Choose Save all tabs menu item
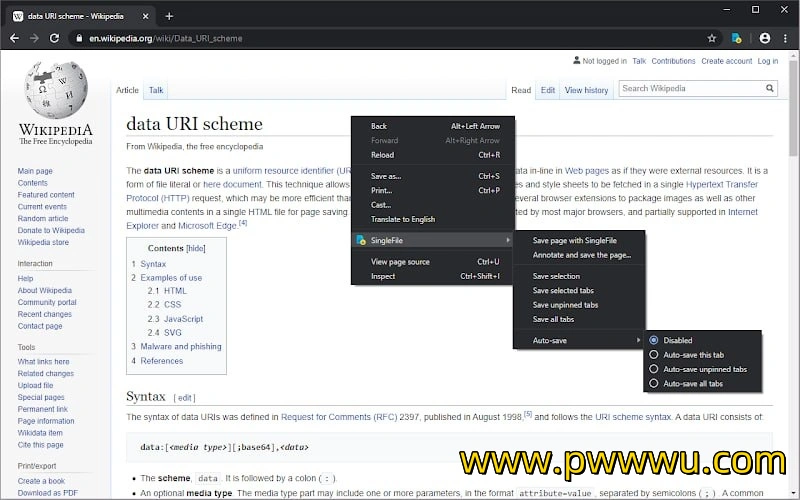 coord(579,319)
